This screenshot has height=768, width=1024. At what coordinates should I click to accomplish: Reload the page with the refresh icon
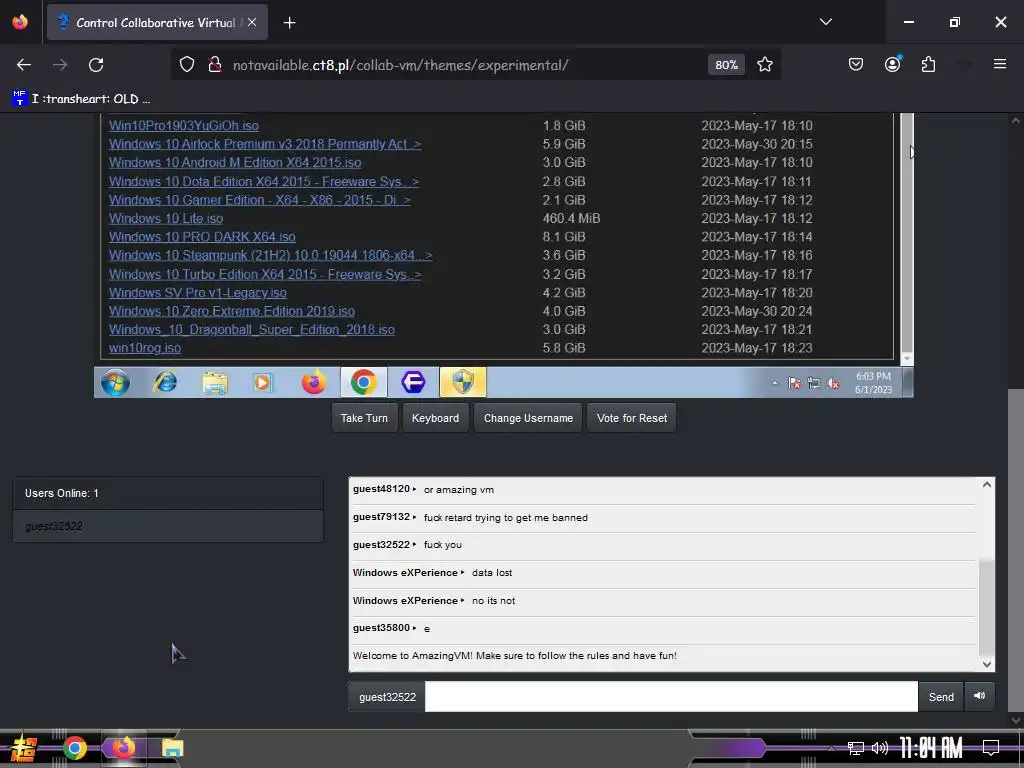click(96, 65)
